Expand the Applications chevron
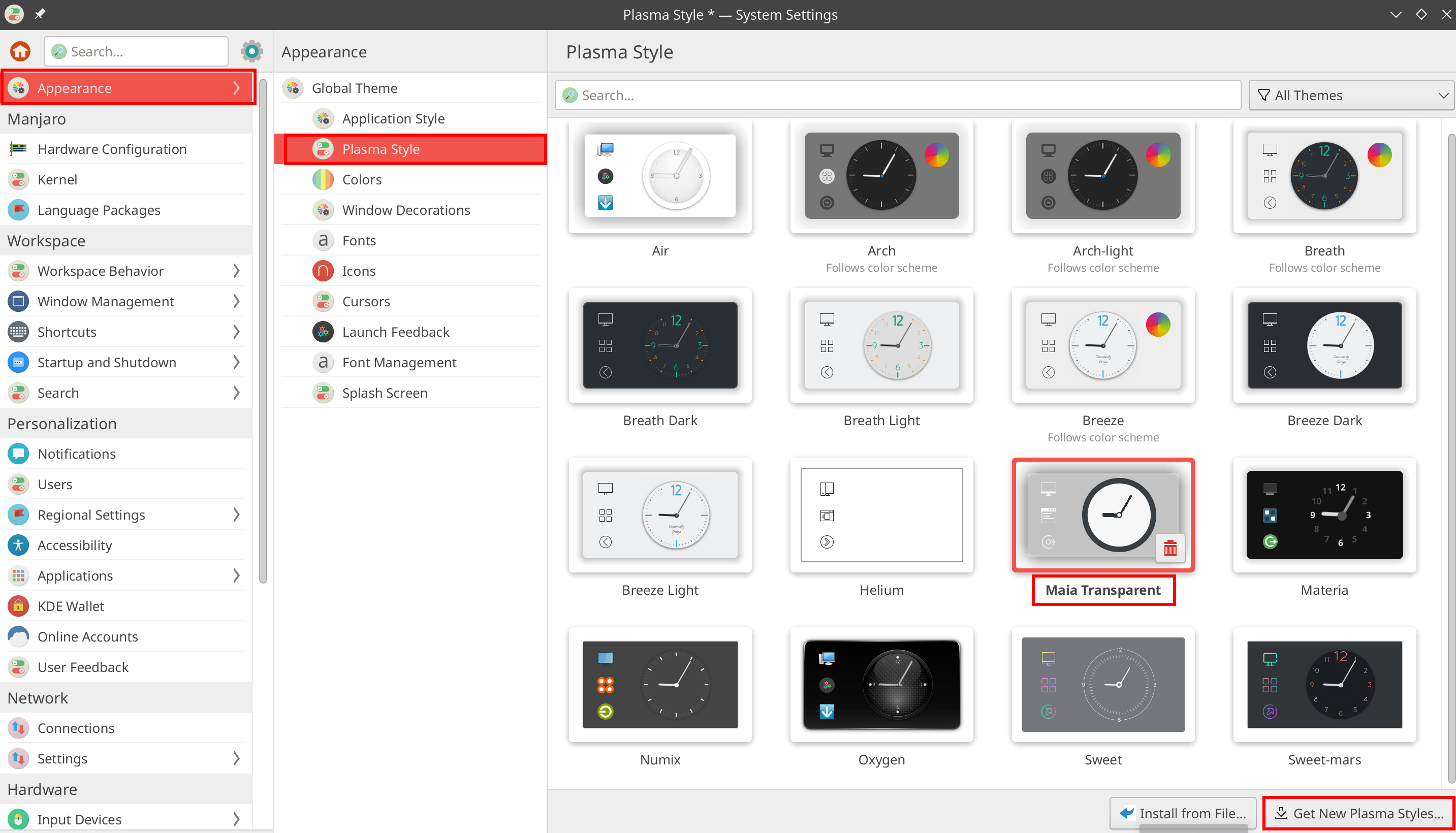The height and width of the screenshot is (833, 1456). click(x=236, y=575)
